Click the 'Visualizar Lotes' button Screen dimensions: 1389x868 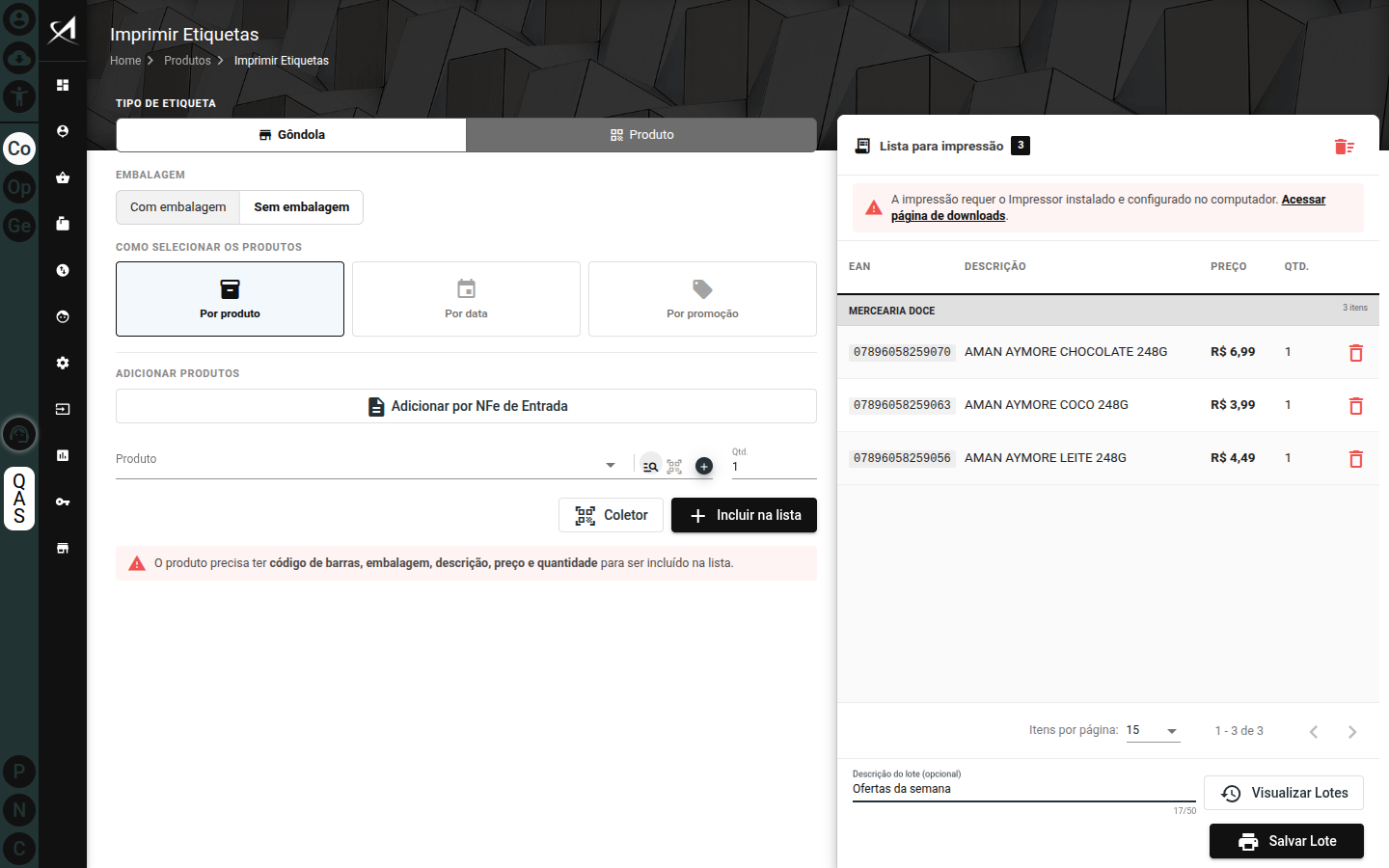1284,793
